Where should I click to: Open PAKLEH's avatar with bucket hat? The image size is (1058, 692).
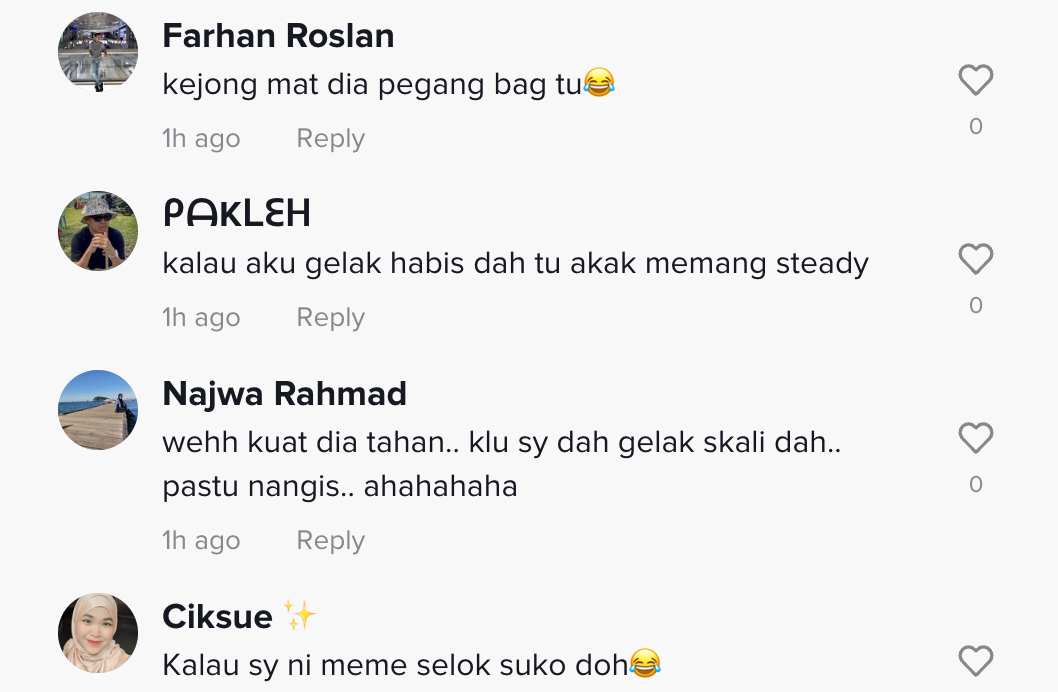coord(98,231)
